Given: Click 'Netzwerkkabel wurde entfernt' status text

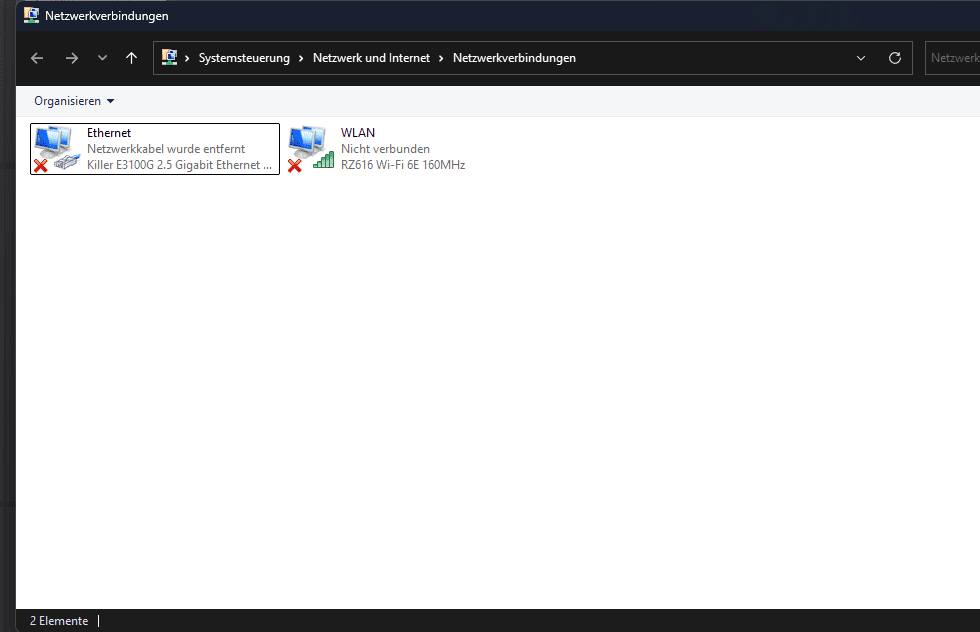Looking at the screenshot, I should [166, 149].
